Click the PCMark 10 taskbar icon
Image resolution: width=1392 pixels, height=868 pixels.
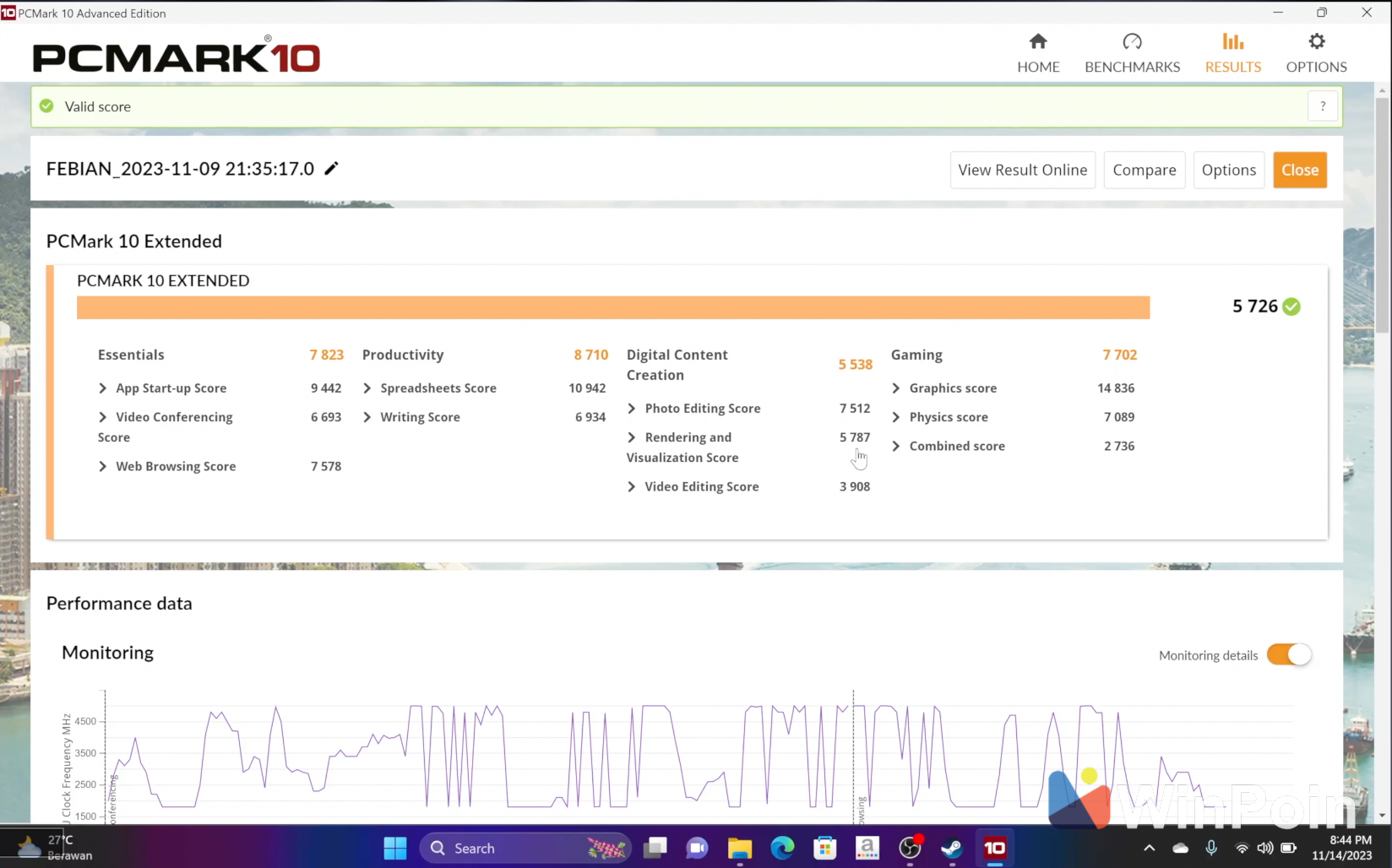tap(995, 848)
